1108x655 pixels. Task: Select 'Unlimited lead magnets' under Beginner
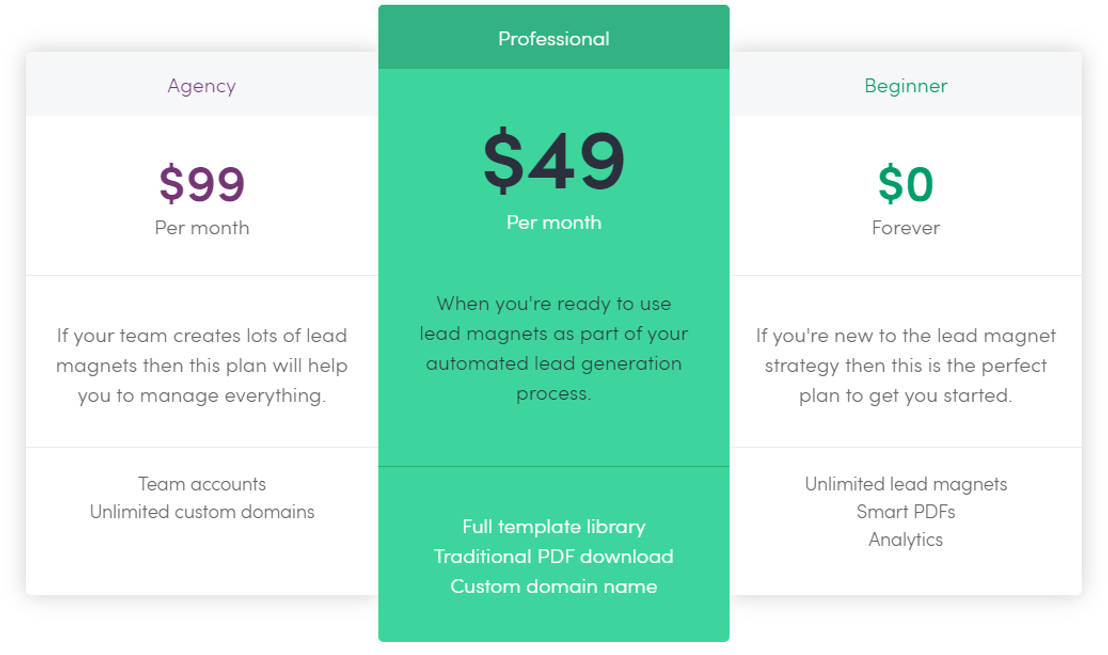[x=906, y=483]
